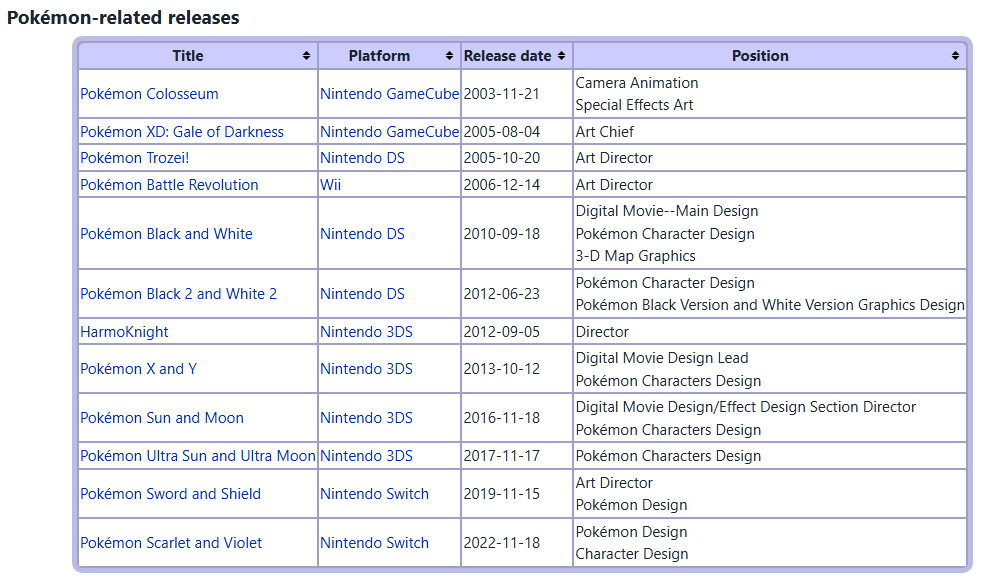
Task: Visit Pokémon Black 2 and White 2
Action: (x=179, y=294)
